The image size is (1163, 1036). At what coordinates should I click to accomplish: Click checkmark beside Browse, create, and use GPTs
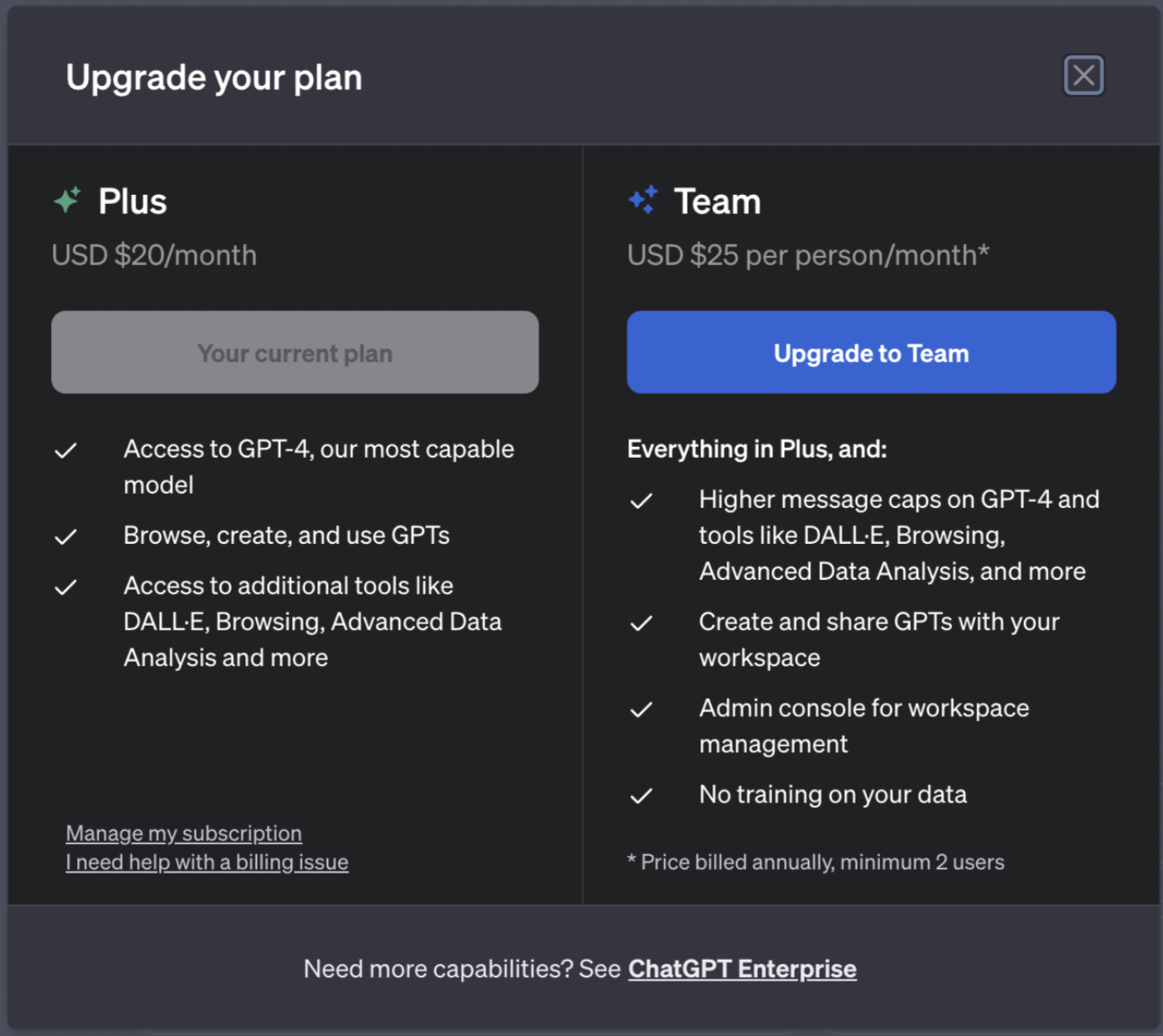point(66,536)
